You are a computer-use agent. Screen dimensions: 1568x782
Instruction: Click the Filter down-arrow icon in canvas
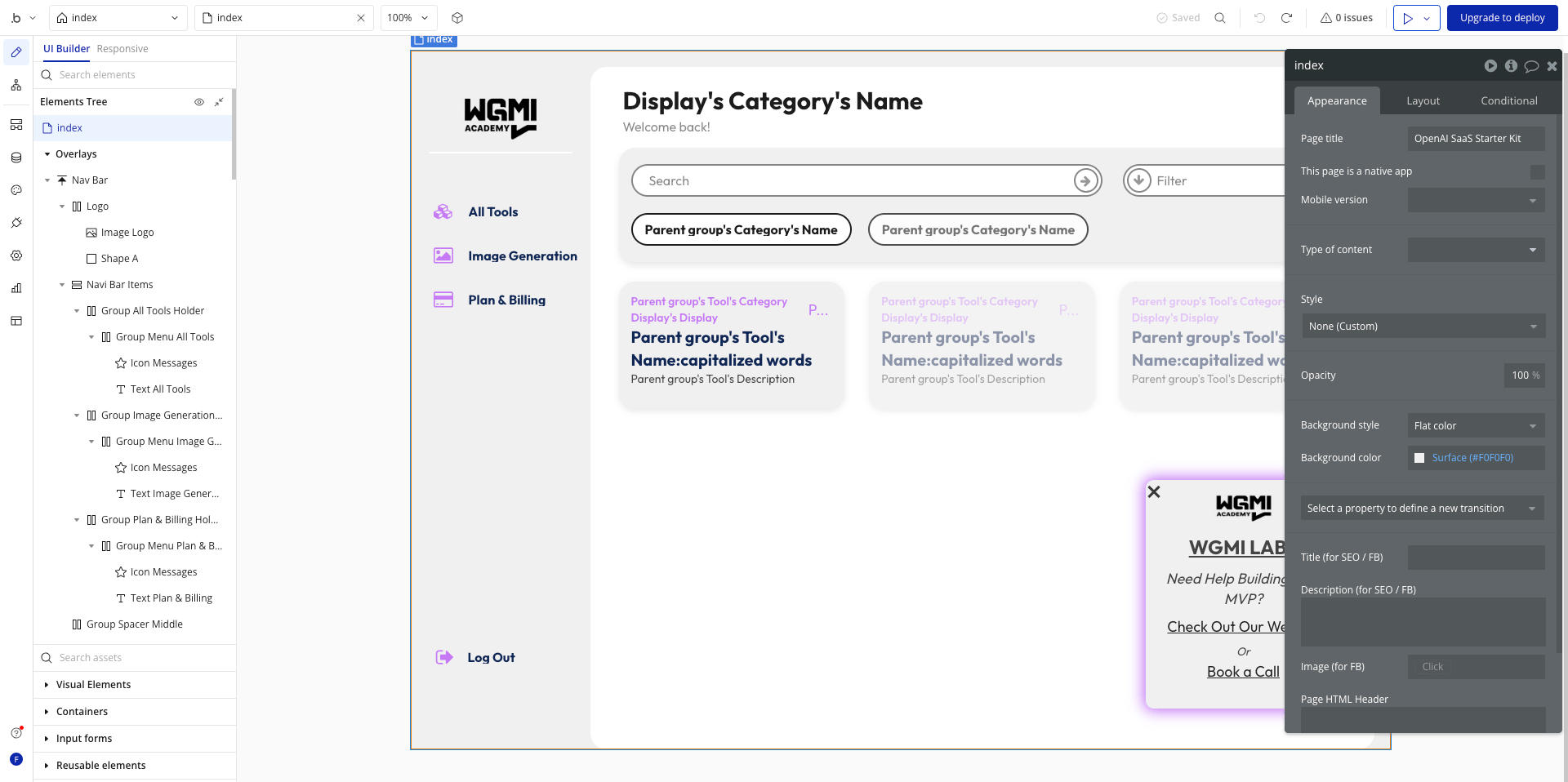tap(1138, 180)
